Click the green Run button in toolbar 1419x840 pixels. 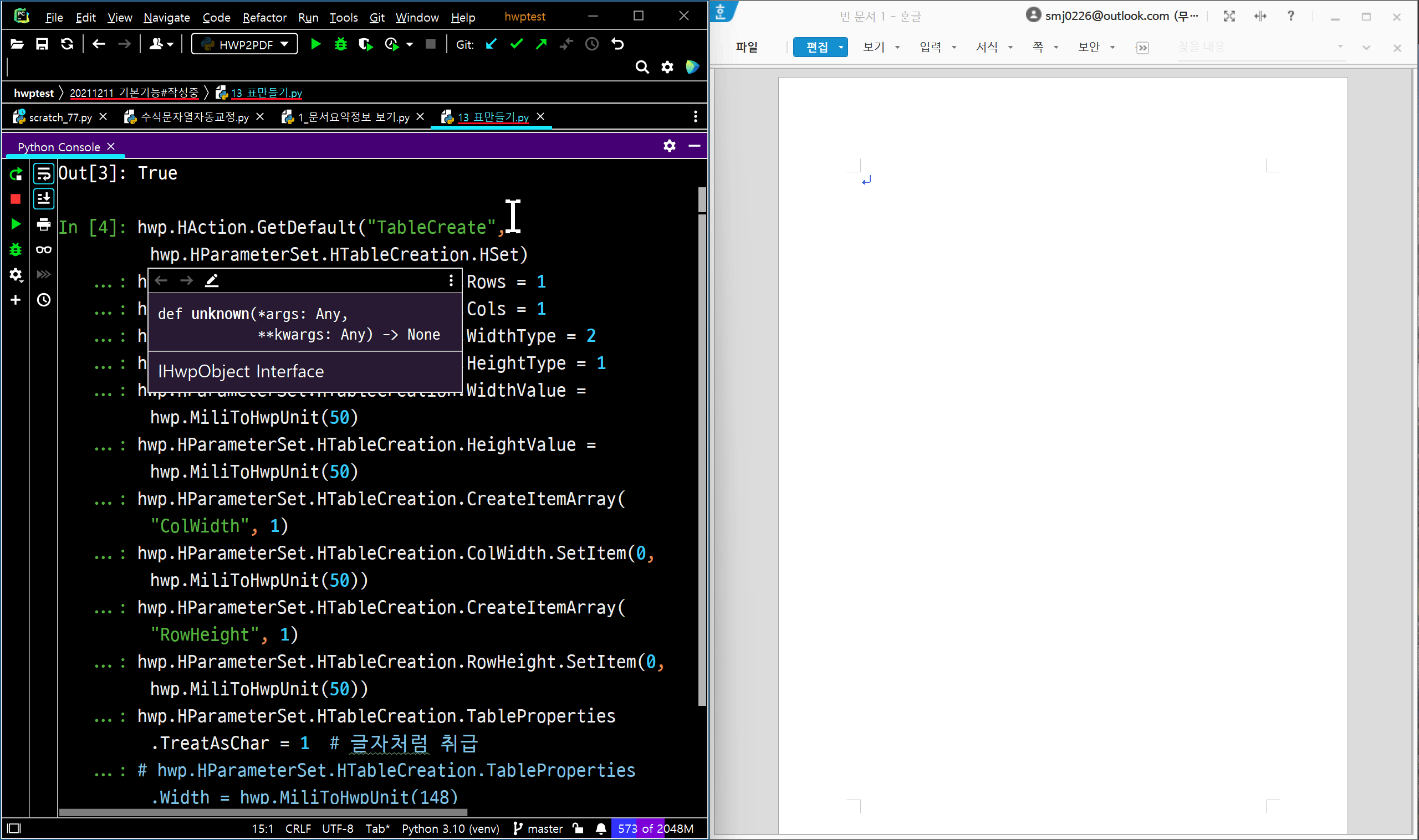point(315,44)
